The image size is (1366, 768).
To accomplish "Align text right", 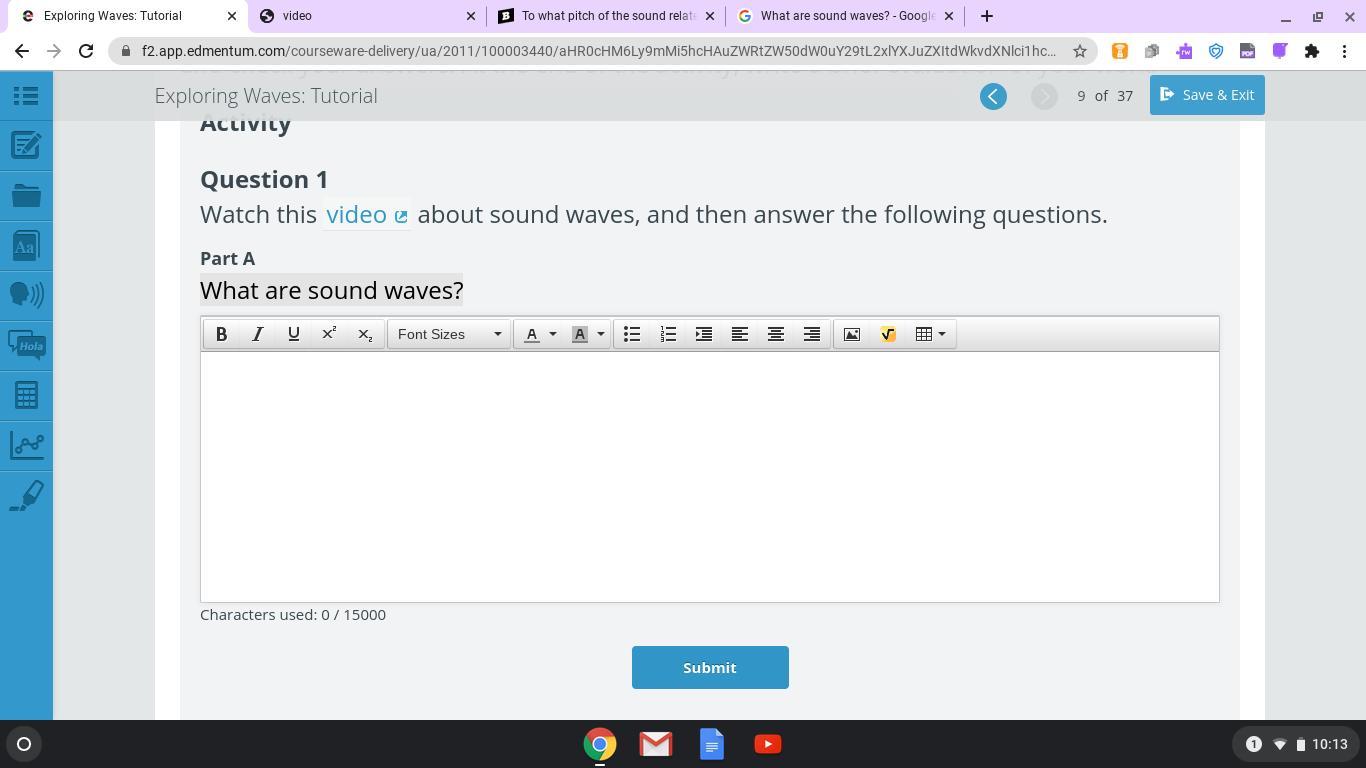I will pyautogui.click(x=812, y=334).
